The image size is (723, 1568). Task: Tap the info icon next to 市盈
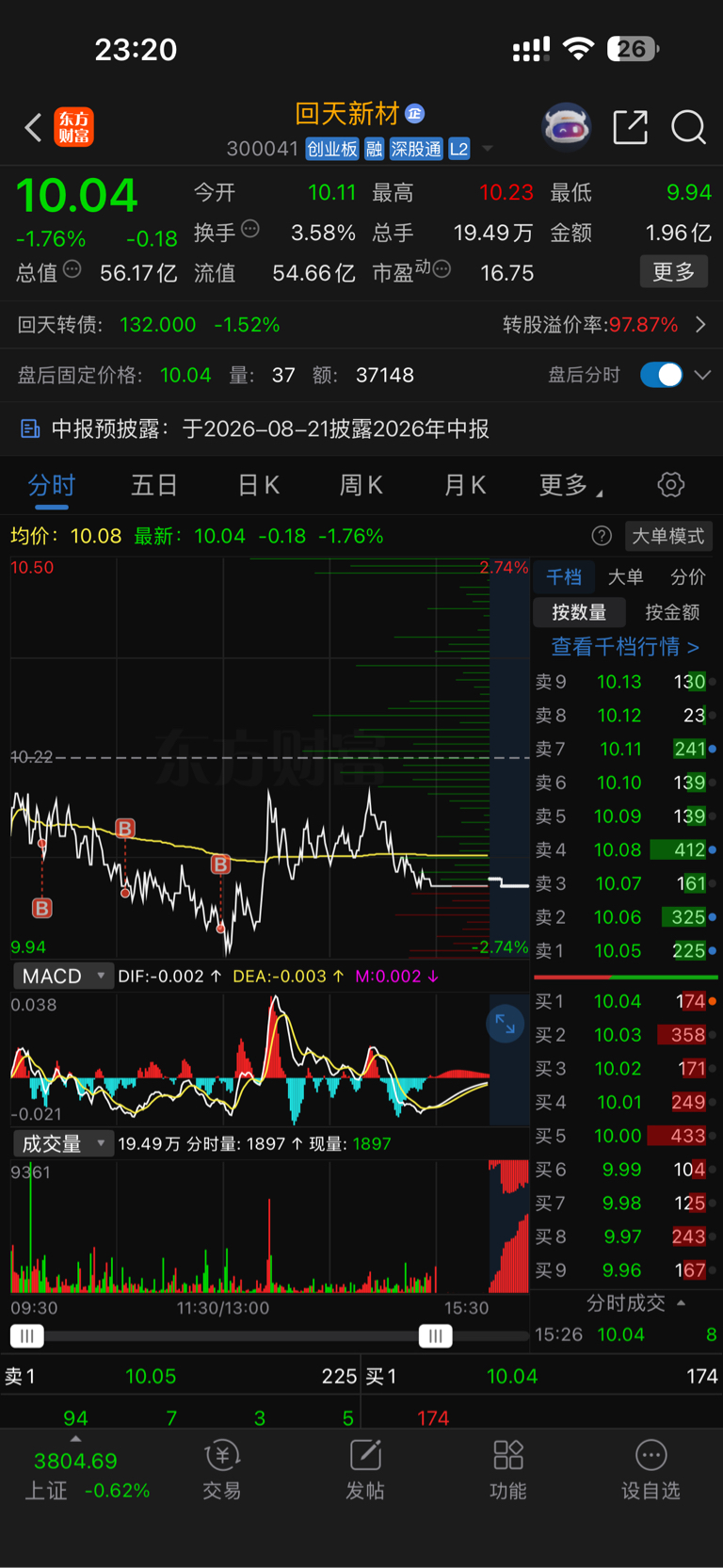(441, 269)
